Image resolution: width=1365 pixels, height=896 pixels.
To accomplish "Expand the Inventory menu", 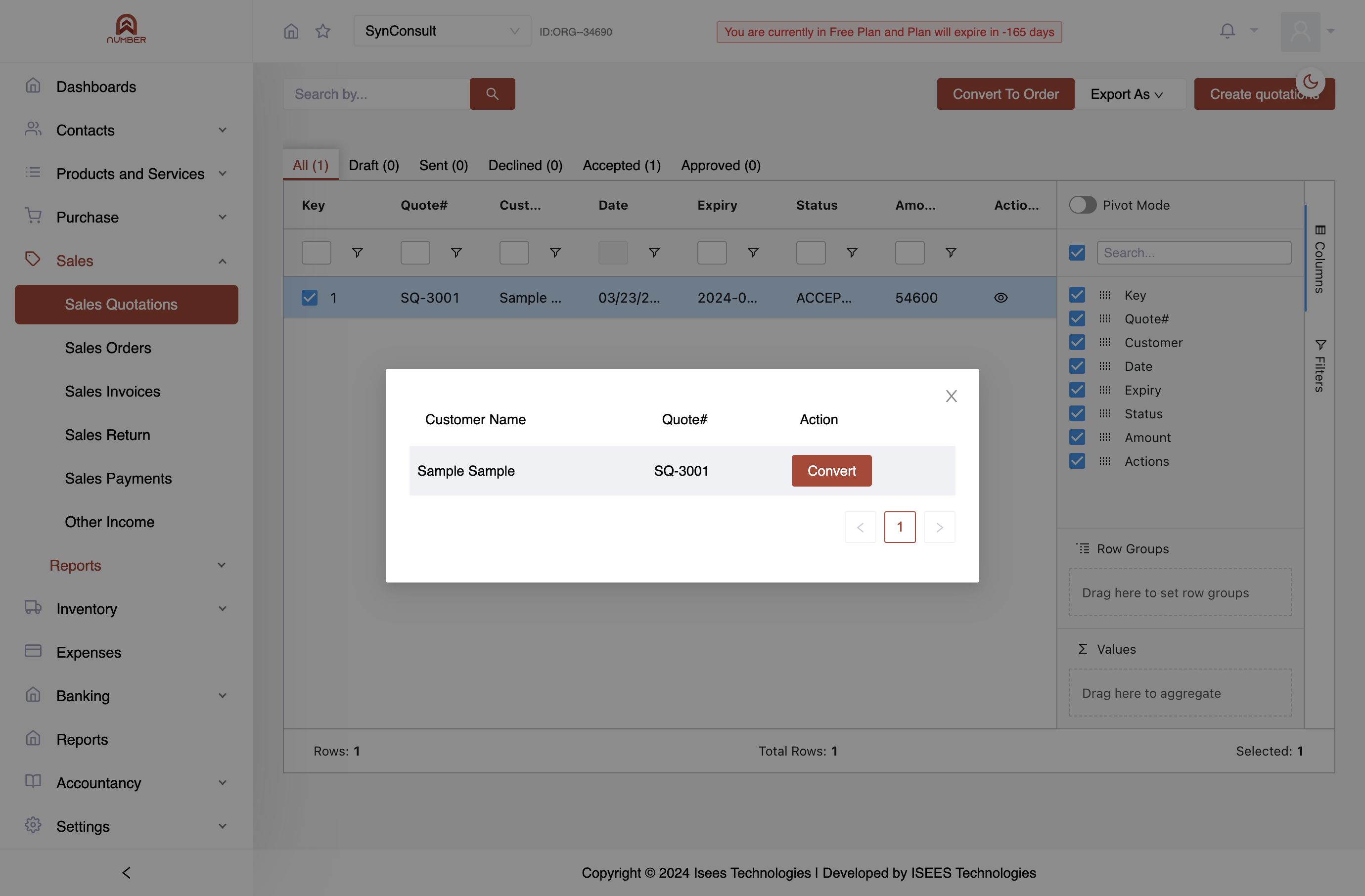I will click(126, 609).
